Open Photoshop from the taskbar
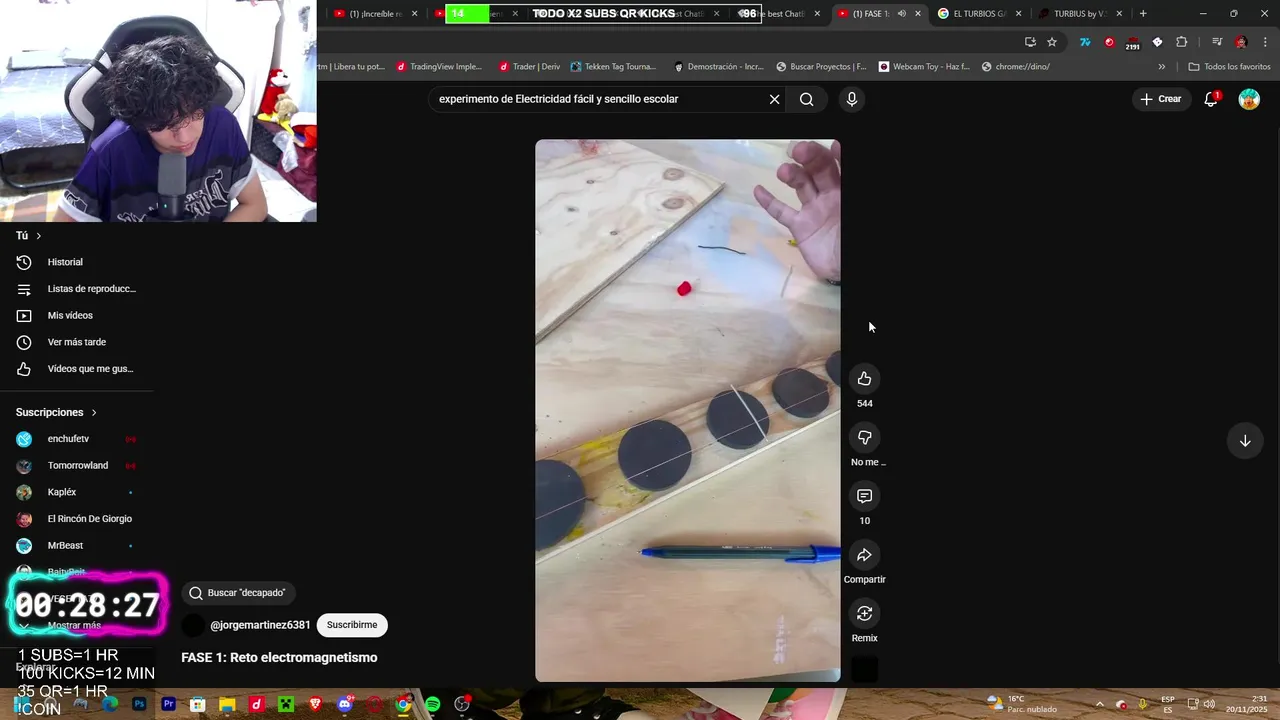This screenshot has height=720, width=1280. 139,705
